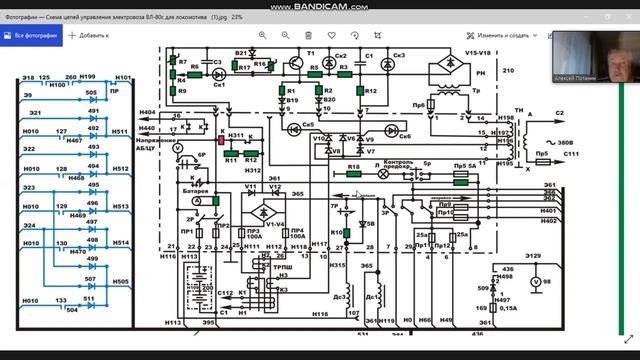
Task: Click the webcam overlay of Алексей
Action: (596, 57)
